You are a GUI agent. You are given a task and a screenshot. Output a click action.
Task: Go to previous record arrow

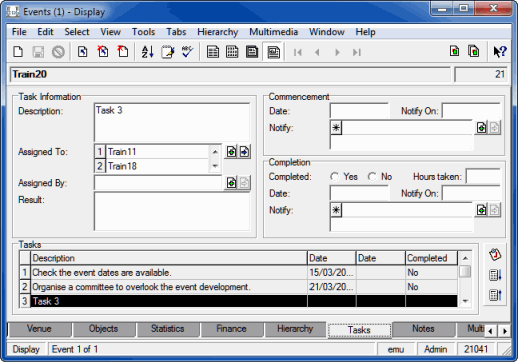pyautogui.click(x=317, y=52)
